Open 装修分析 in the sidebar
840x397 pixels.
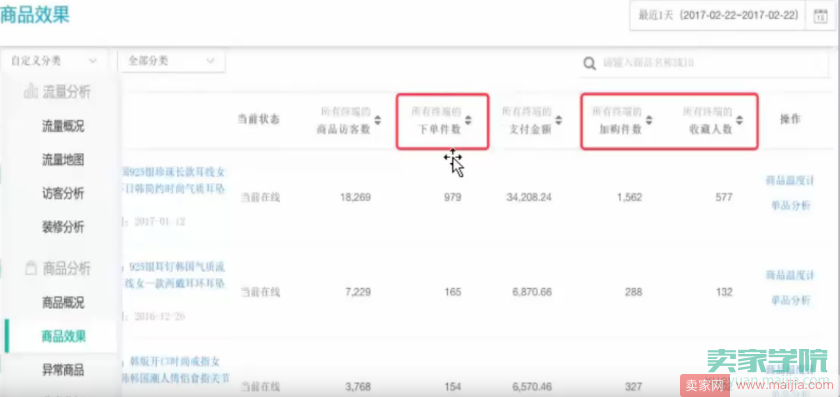click(63, 227)
